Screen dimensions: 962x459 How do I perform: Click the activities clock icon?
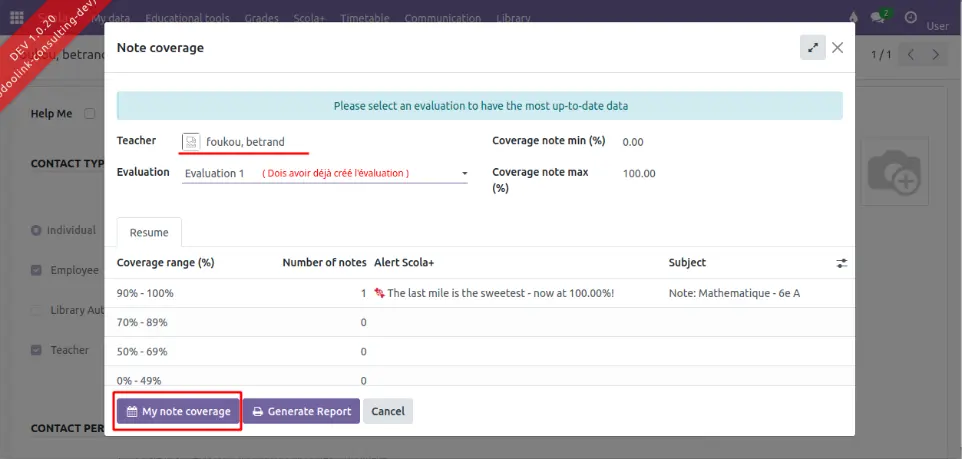(x=911, y=18)
